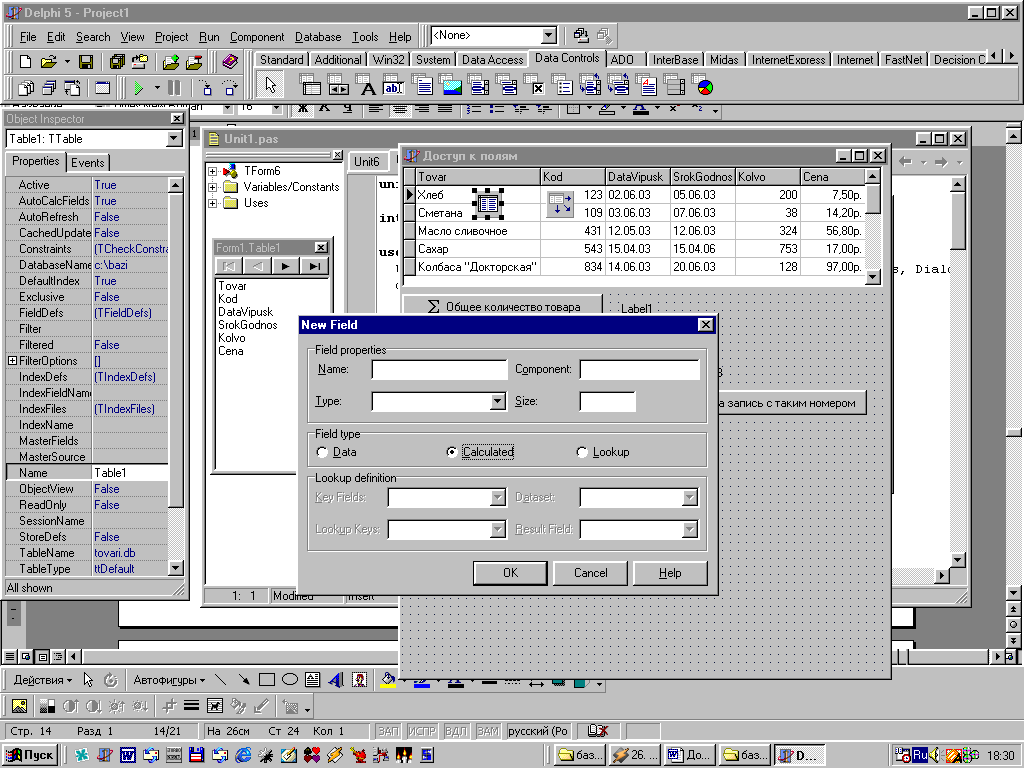Screen dimensions: 1024x768
Task: Open the Type dropdown in New Field
Action: [x=498, y=401]
